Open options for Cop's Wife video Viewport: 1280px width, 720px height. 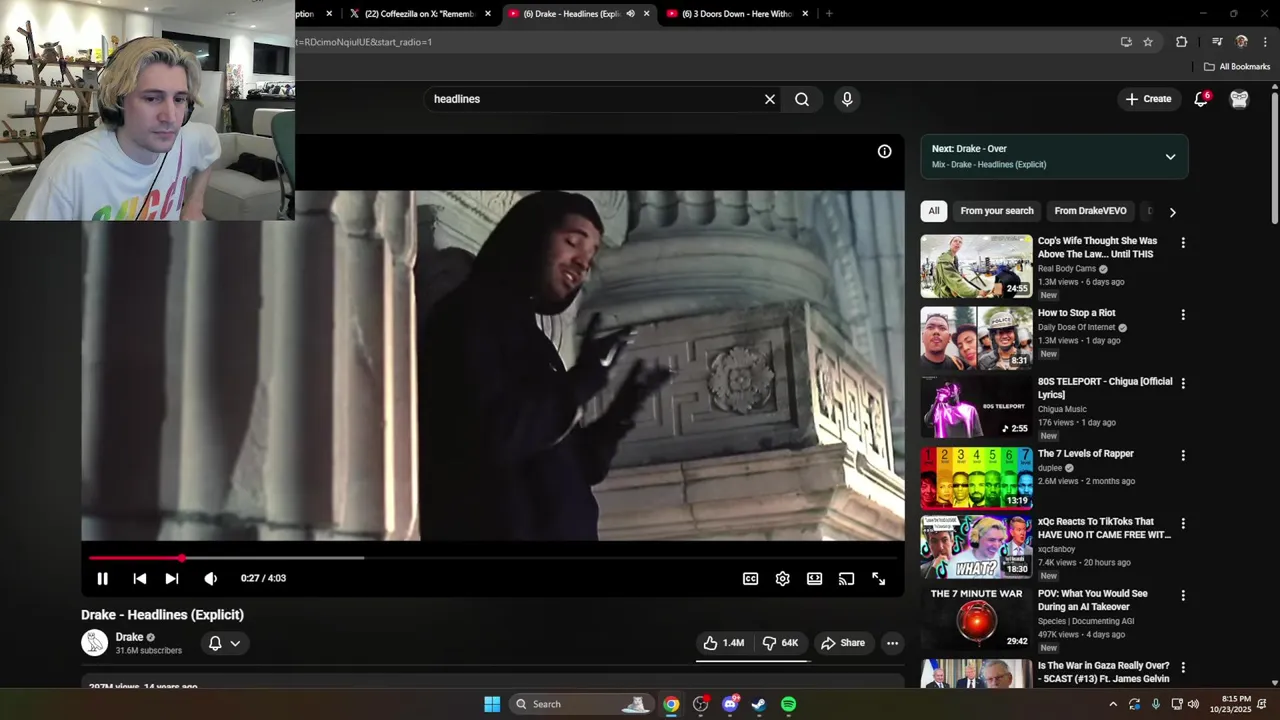point(1183,243)
